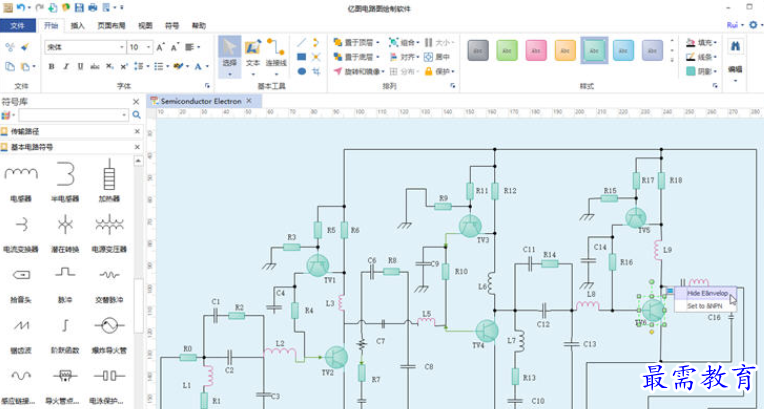Screen dimensions: 764x409
Task: Open the 阴影 shadow options
Action: pyautogui.click(x=702, y=72)
